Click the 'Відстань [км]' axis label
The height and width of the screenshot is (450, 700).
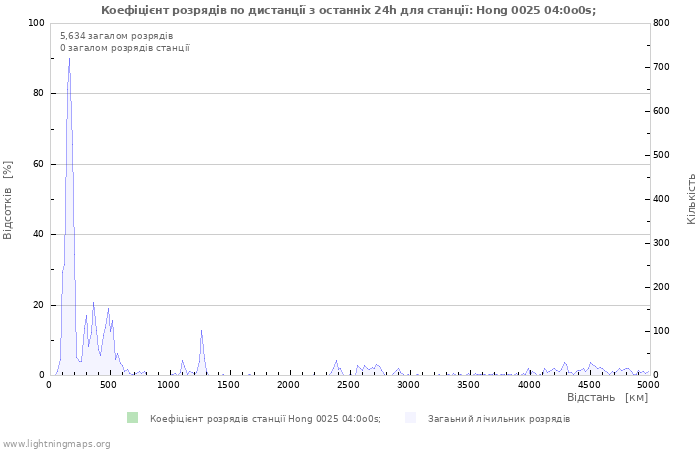pyautogui.click(x=607, y=397)
